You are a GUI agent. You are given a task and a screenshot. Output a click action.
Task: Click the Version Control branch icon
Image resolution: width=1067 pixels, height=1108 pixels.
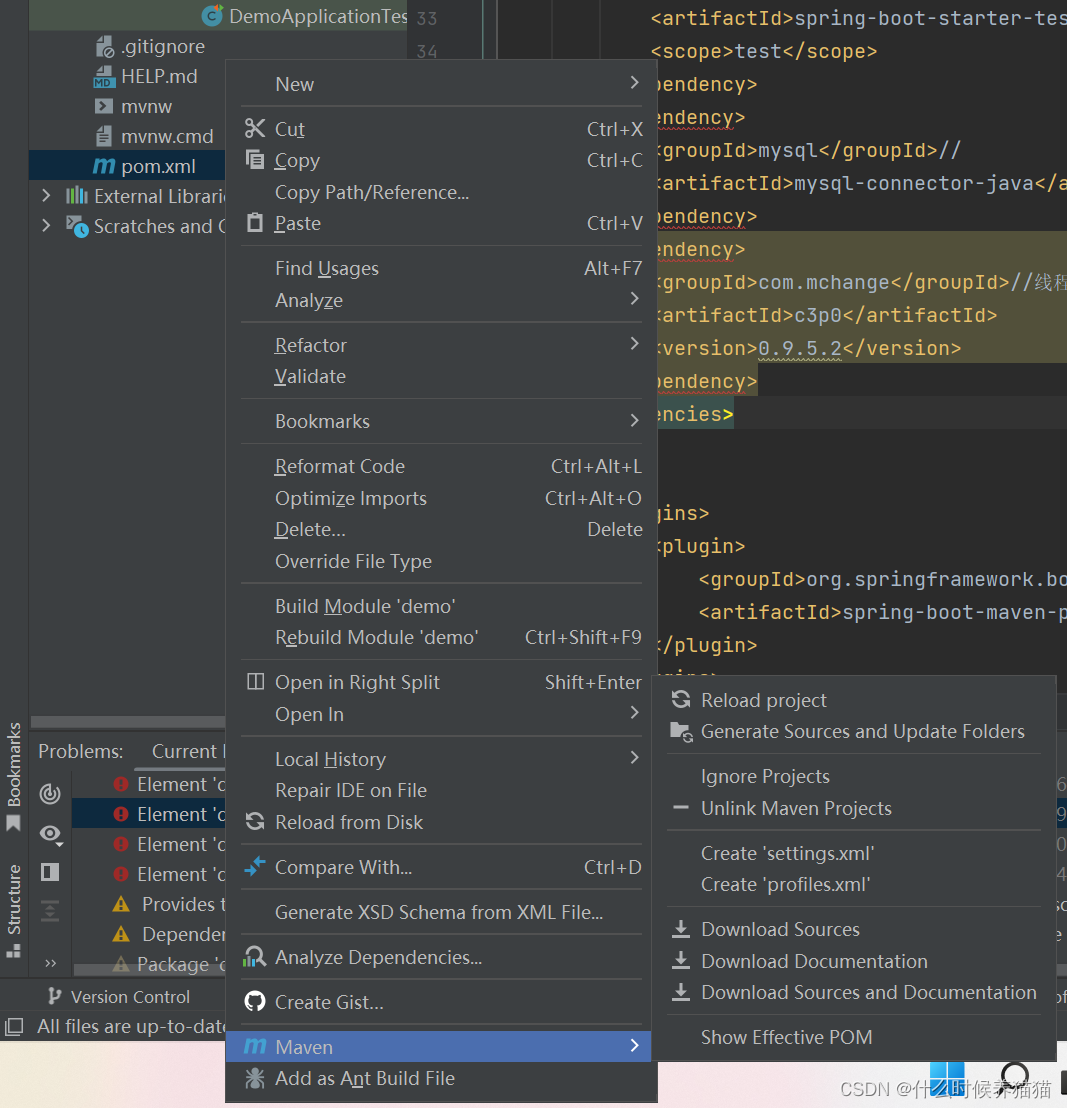pos(54,996)
